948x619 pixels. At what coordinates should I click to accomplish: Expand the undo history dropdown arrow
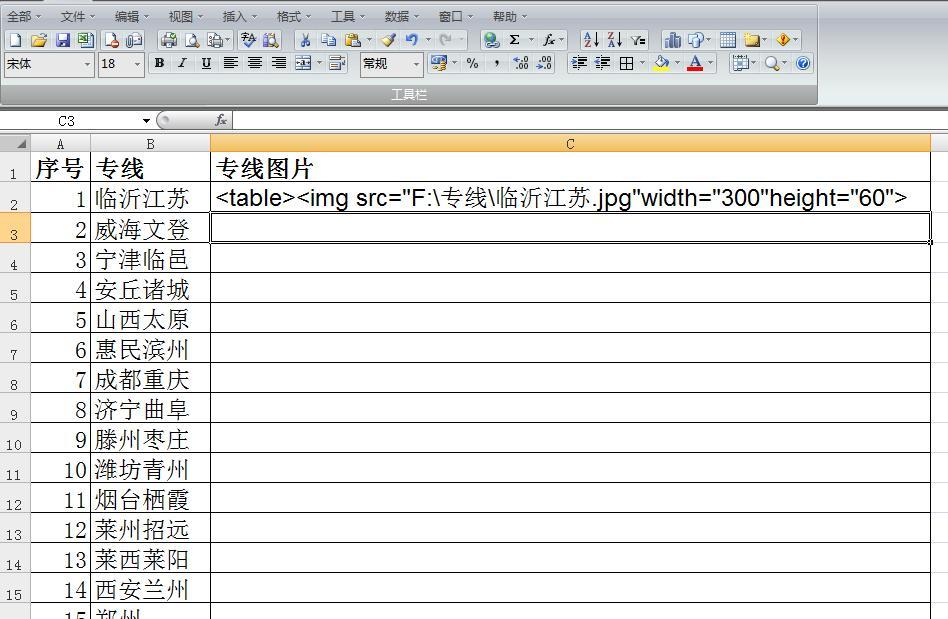tap(428, 40)
